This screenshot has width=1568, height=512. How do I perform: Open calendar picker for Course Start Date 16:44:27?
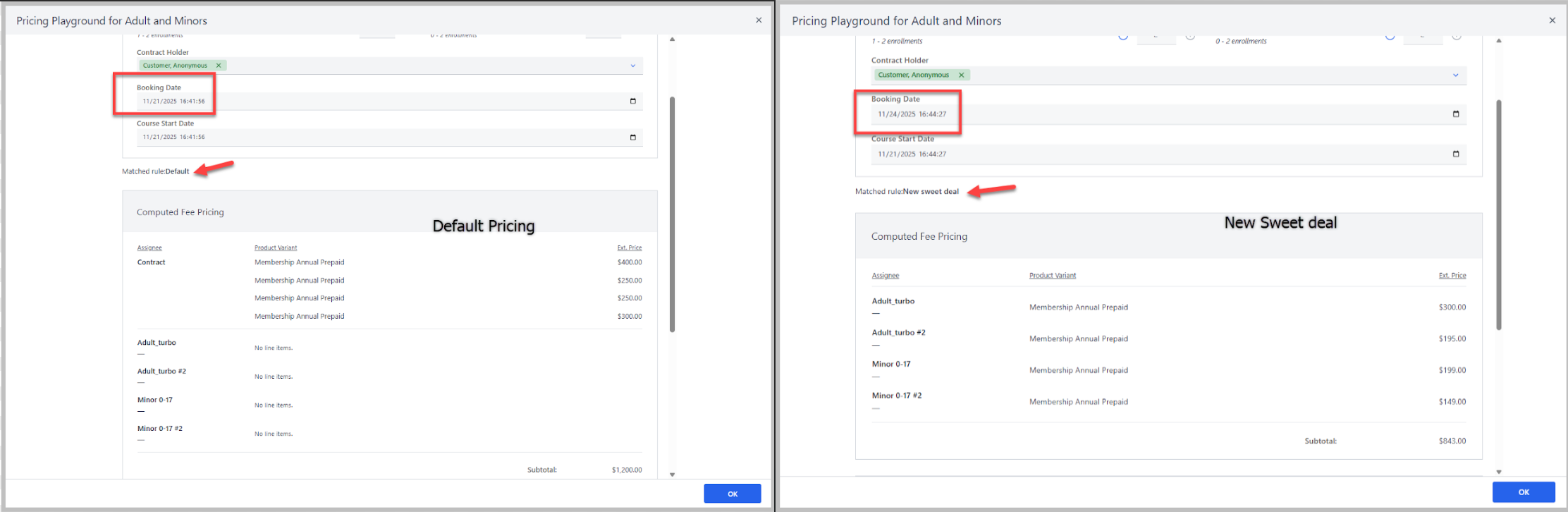pyautogui.click(x=1456, y=154)
